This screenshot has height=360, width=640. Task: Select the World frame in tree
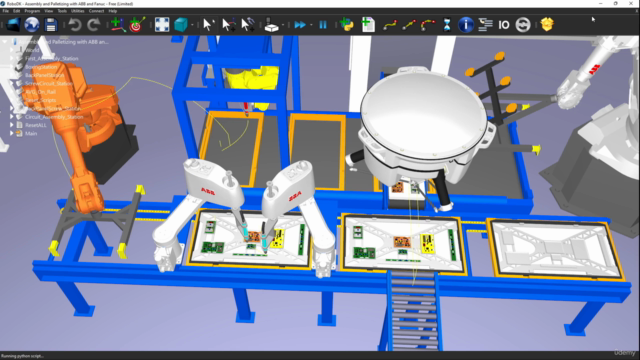pos(32,50)
